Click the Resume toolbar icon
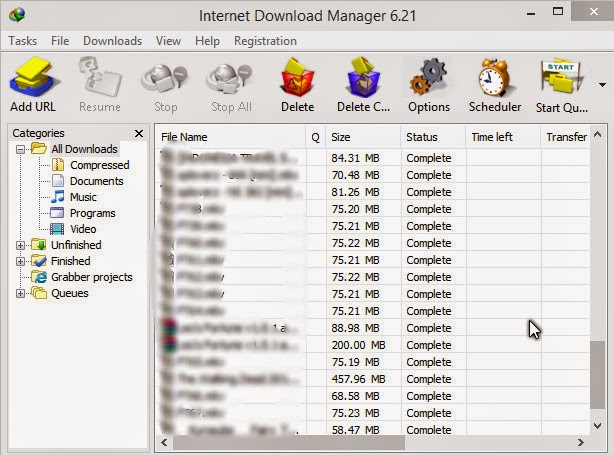 [100, 78]
